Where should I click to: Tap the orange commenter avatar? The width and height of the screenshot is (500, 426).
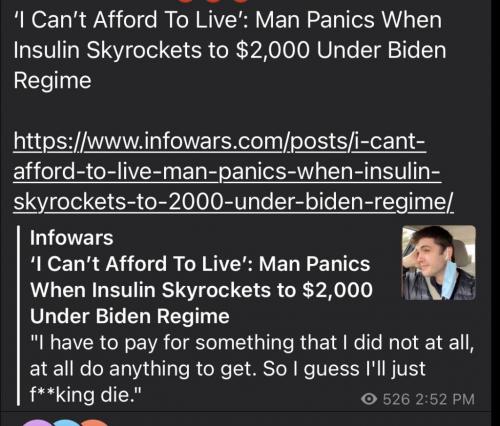[x=95, y=423]
